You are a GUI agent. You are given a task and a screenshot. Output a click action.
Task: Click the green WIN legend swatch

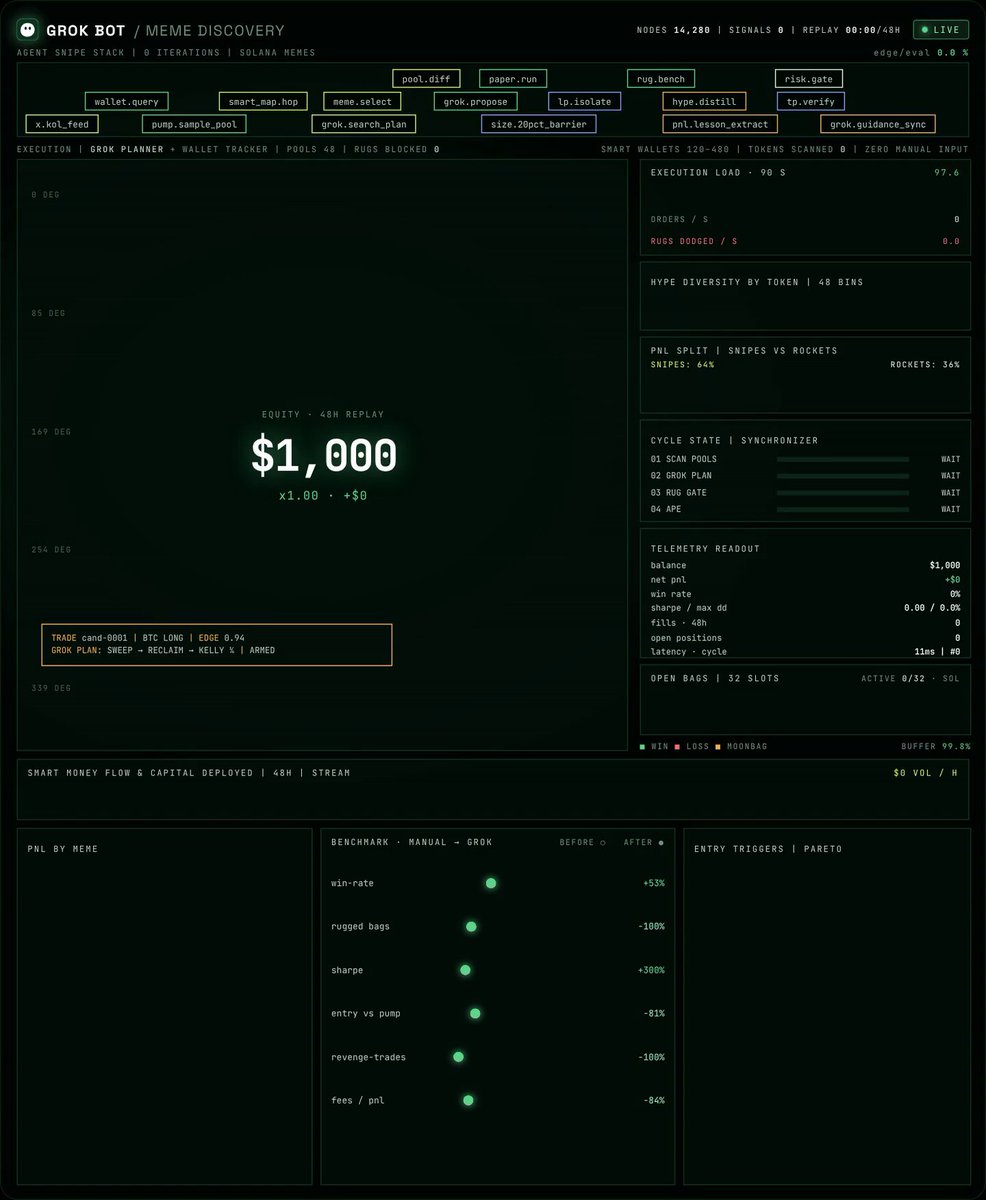coord(643,747)
